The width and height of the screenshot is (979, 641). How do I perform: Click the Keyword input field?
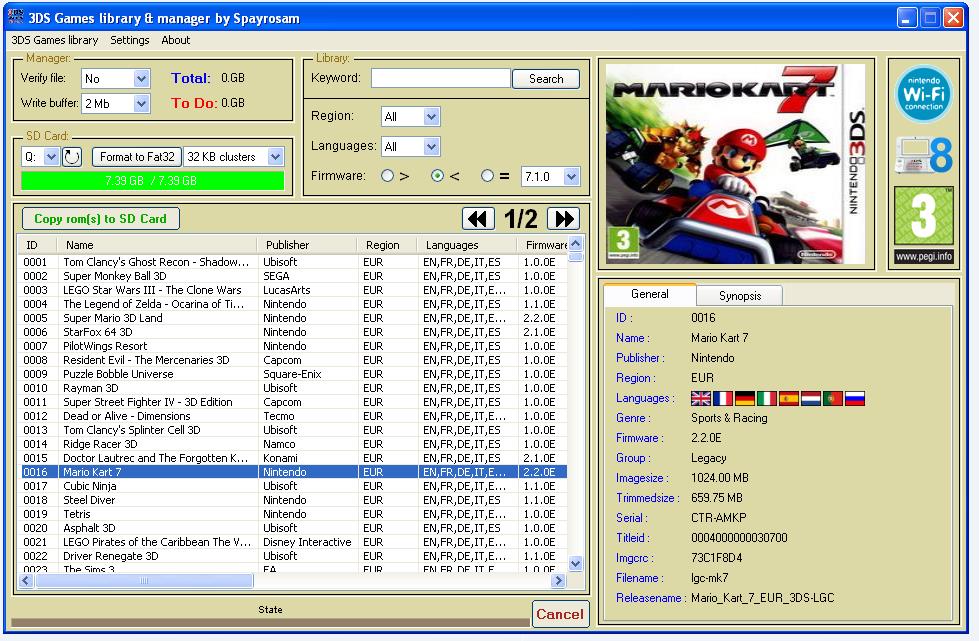pos(441,79)
